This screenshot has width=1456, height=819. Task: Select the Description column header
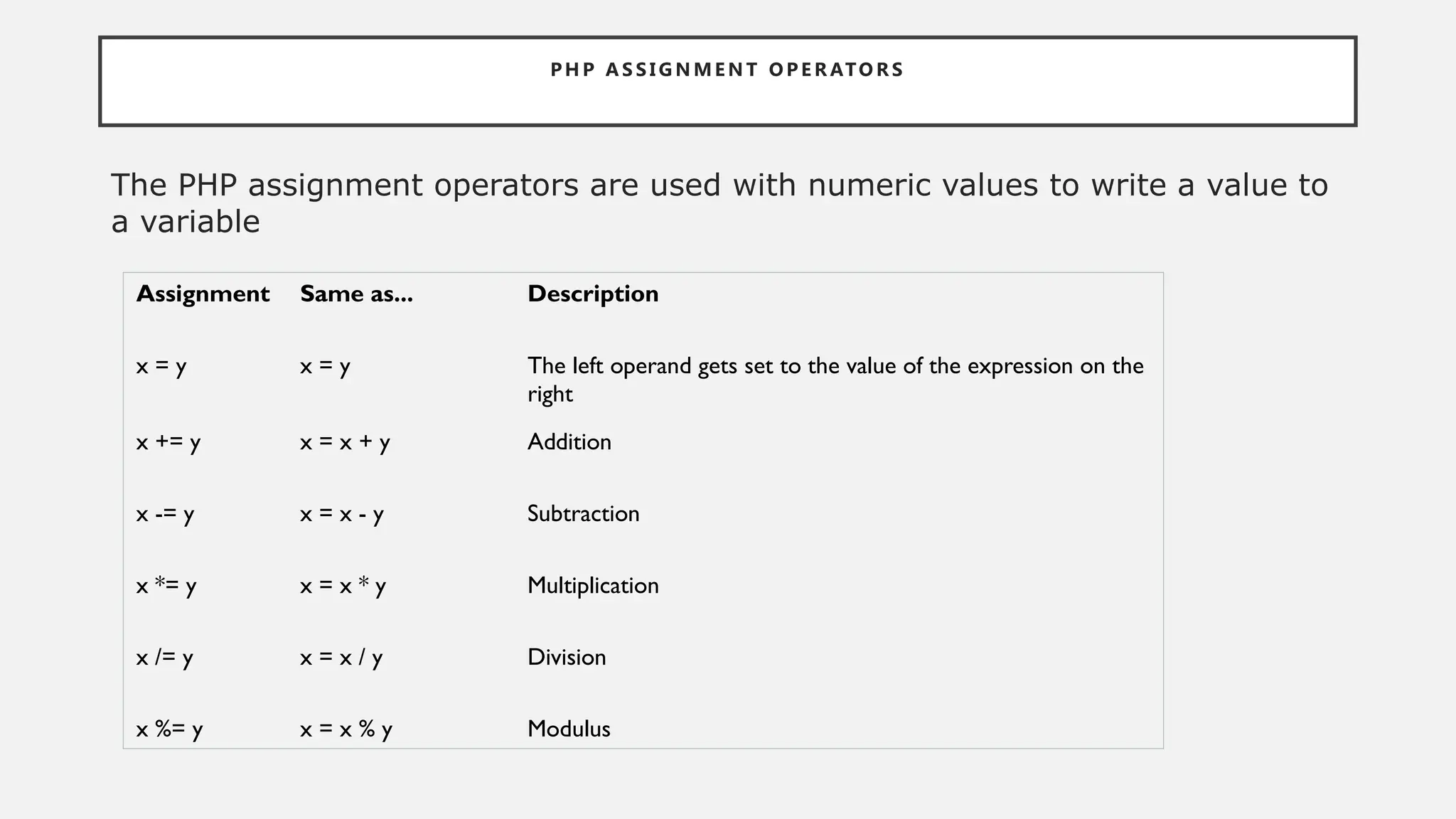tap(593, 294)
